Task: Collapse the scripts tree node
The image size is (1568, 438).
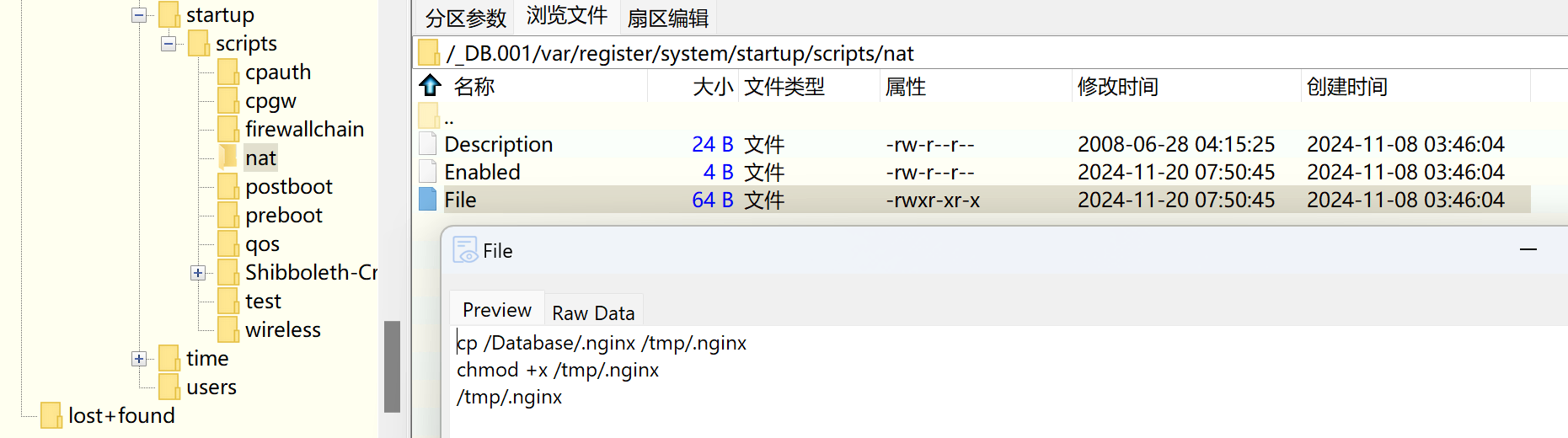Action: 169,44
